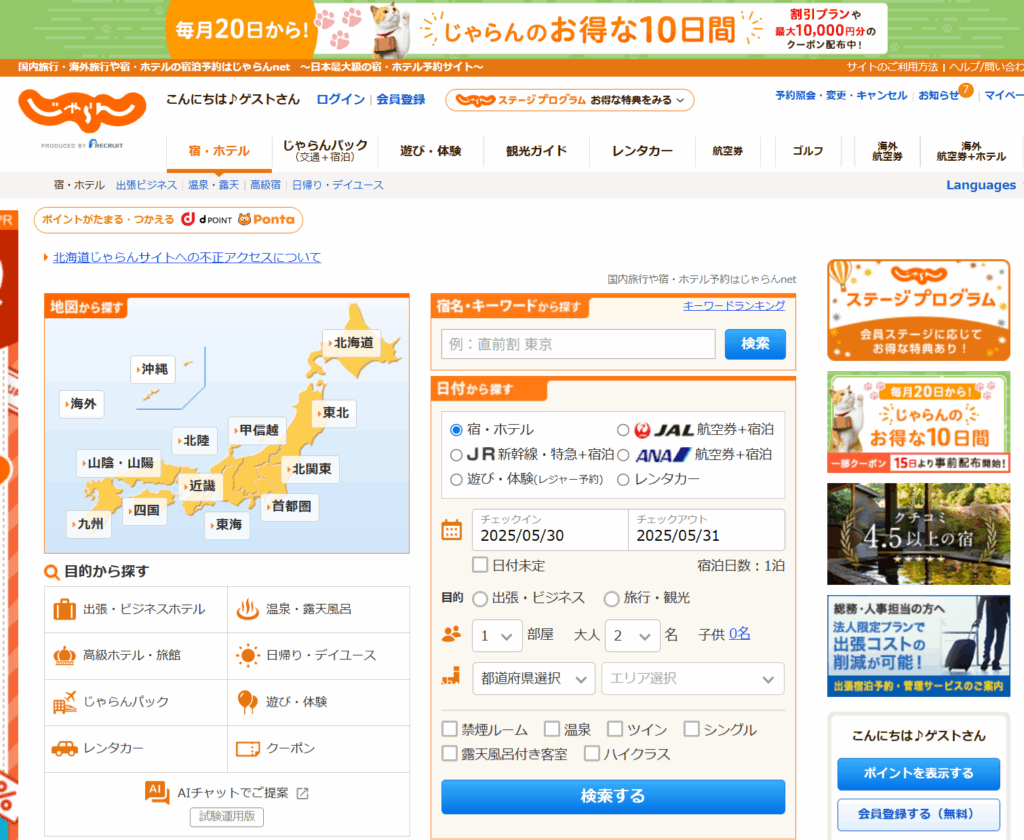Choose 旅行・観光 as purpose

click(611, 598)
